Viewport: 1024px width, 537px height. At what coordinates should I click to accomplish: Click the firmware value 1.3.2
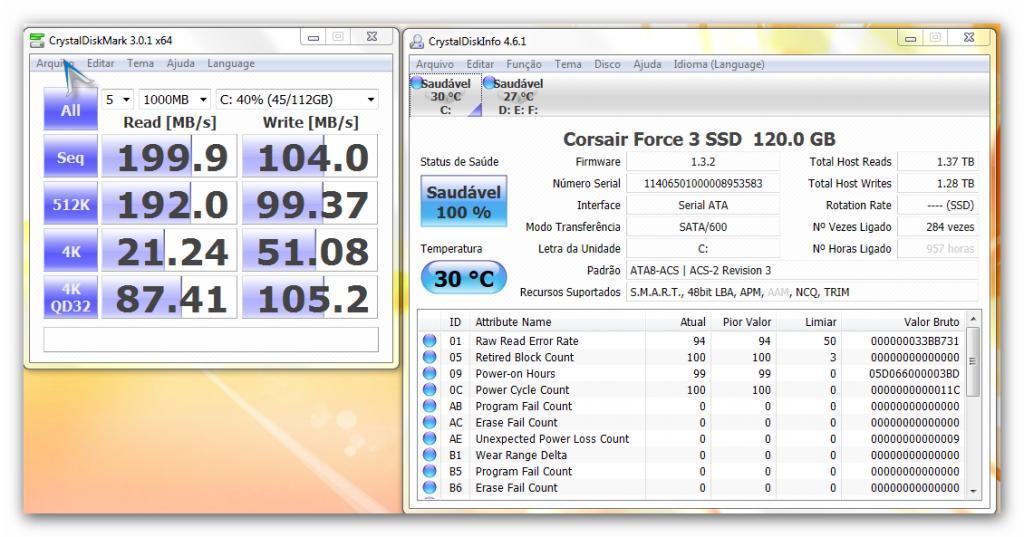703,161
